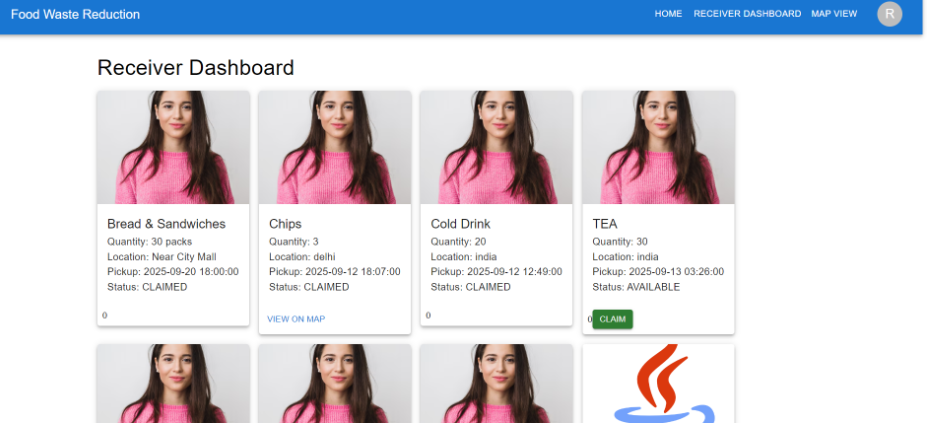Switch to MAP VIEW in the navbar
The image size is (927, 423).
pyautogui.click(x=834, y=14)
